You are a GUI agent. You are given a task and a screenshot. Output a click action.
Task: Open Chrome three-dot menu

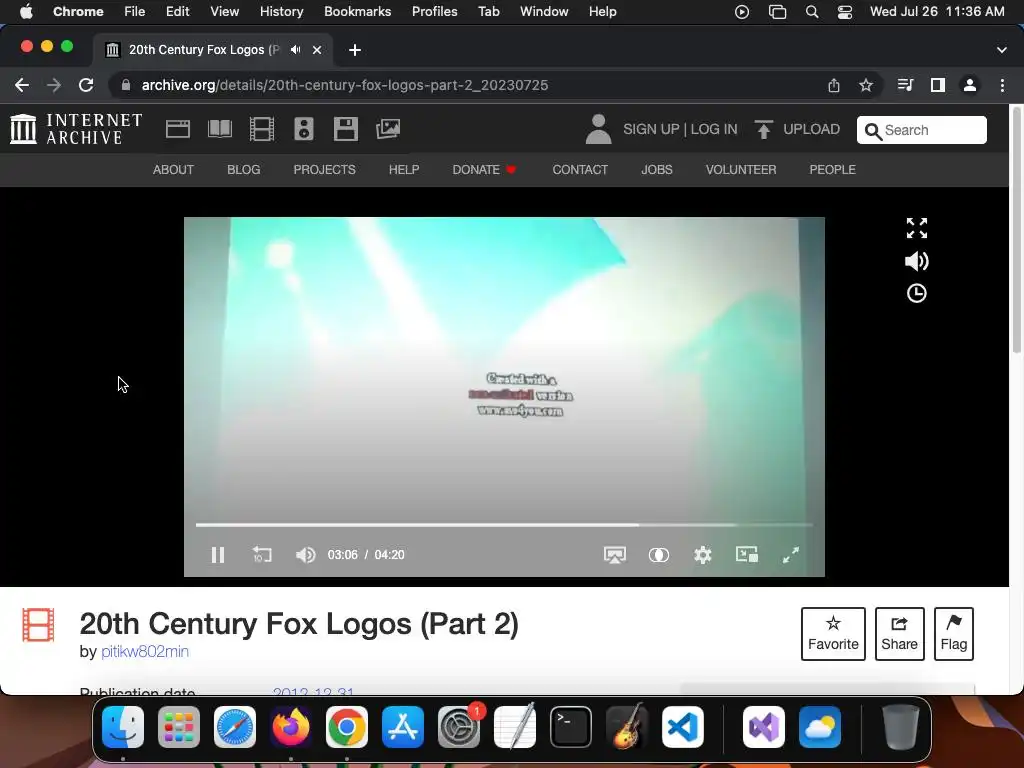tap(1002, 85)
